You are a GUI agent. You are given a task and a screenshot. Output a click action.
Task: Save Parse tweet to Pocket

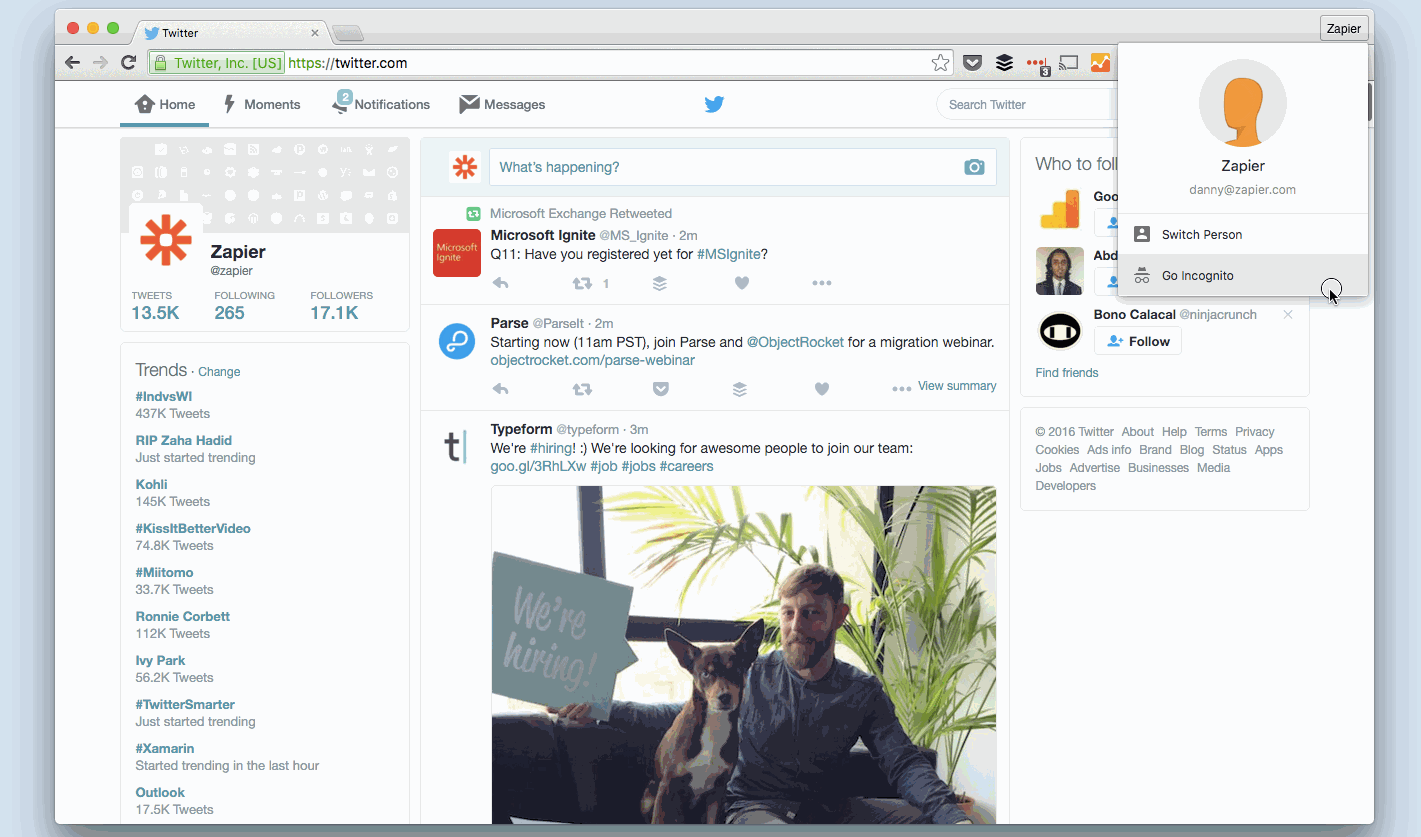point(660,389)
